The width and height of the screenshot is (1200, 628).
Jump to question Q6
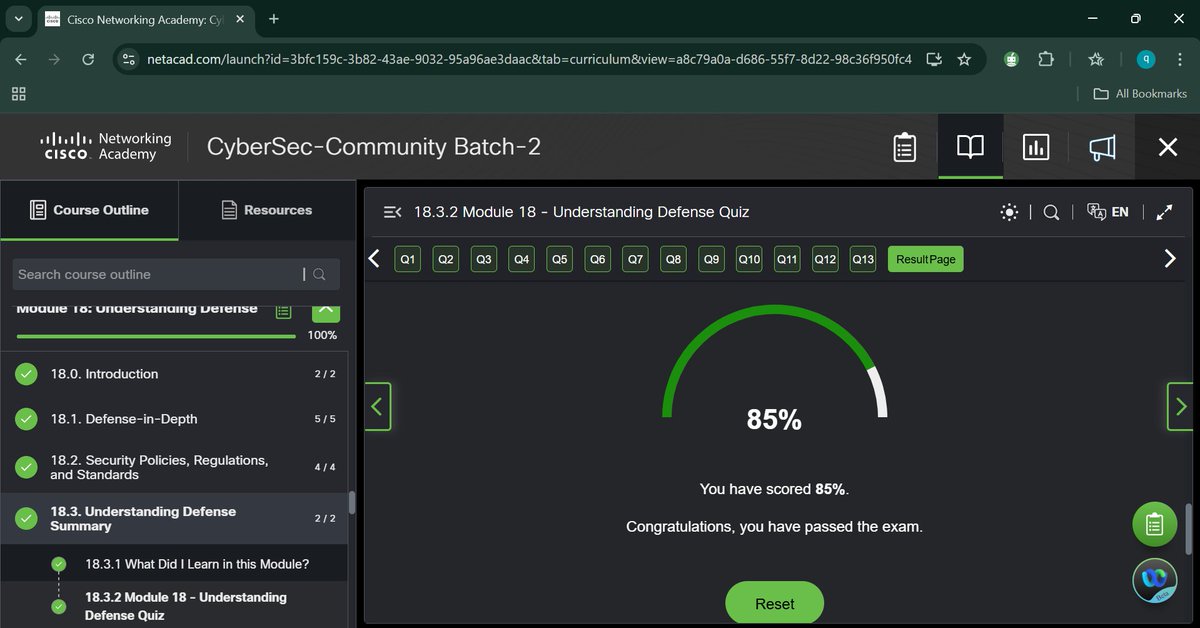coord(598,259)
